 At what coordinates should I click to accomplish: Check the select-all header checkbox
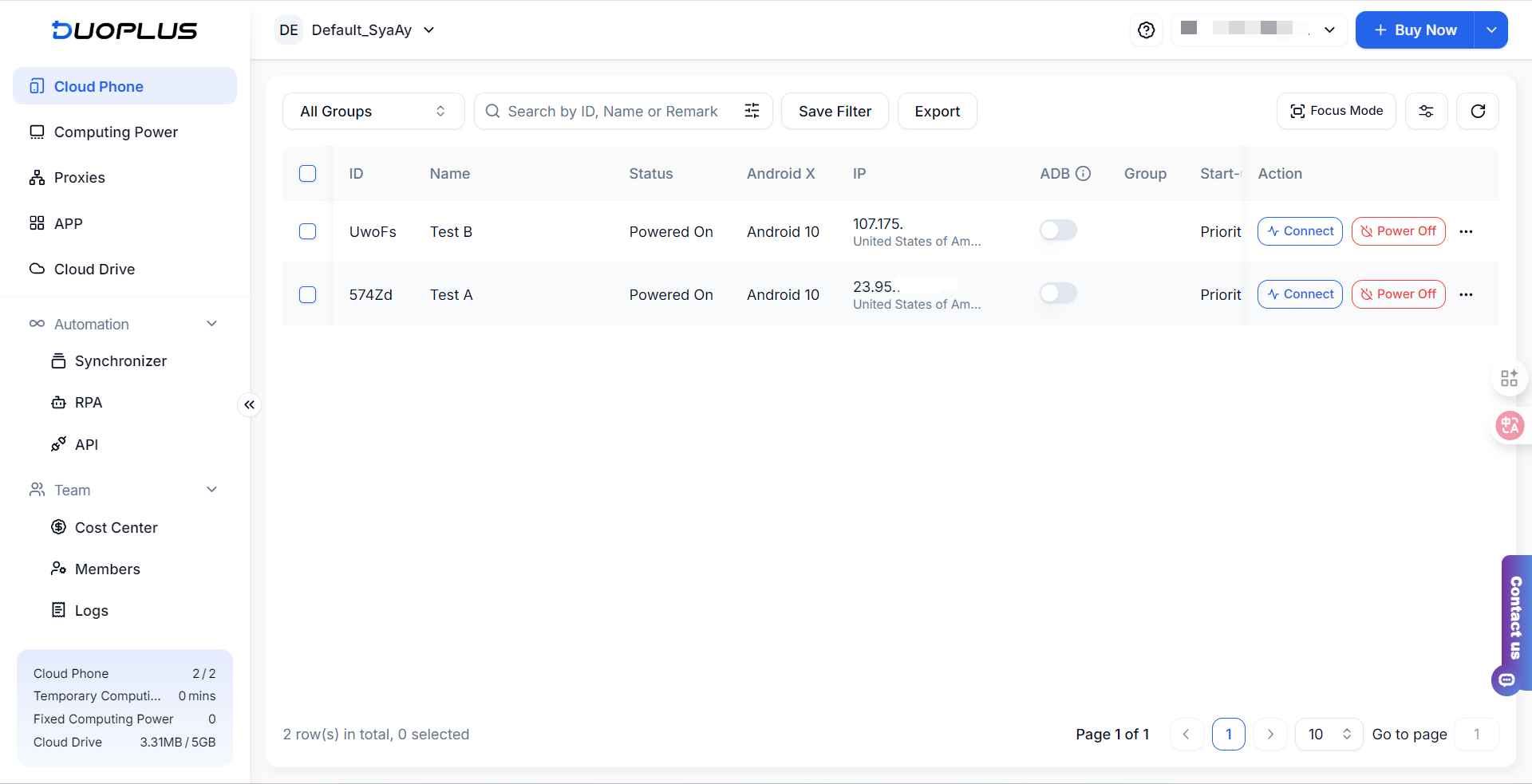(x=307, y=174)
